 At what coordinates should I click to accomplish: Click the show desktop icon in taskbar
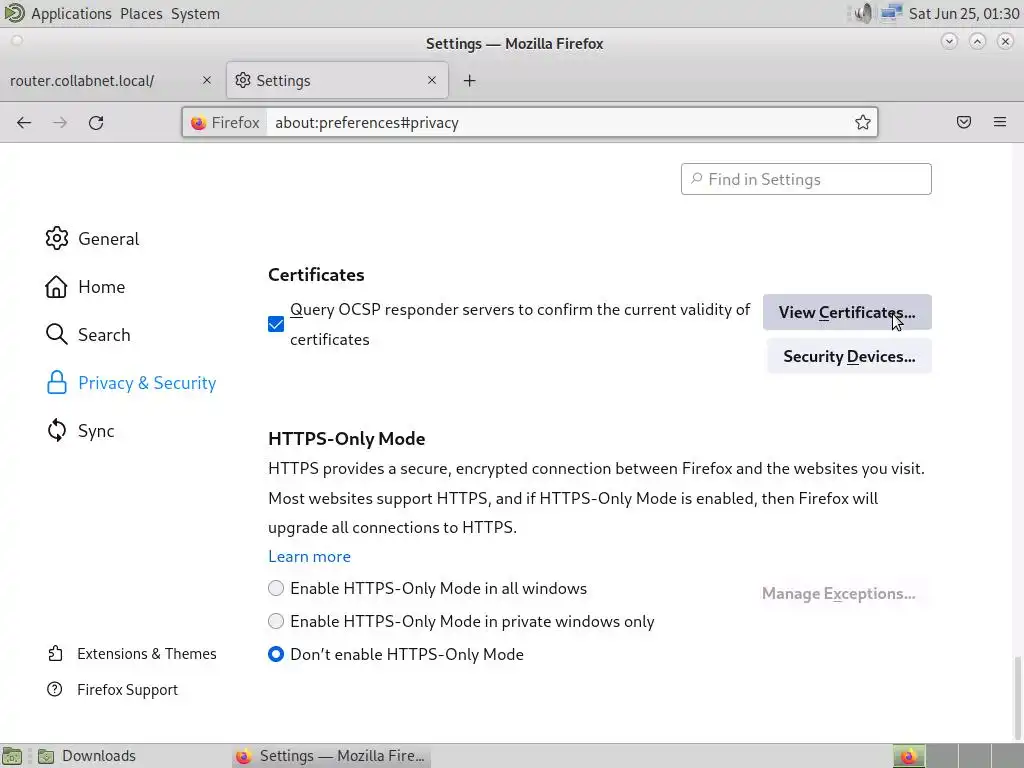[12, 756]
